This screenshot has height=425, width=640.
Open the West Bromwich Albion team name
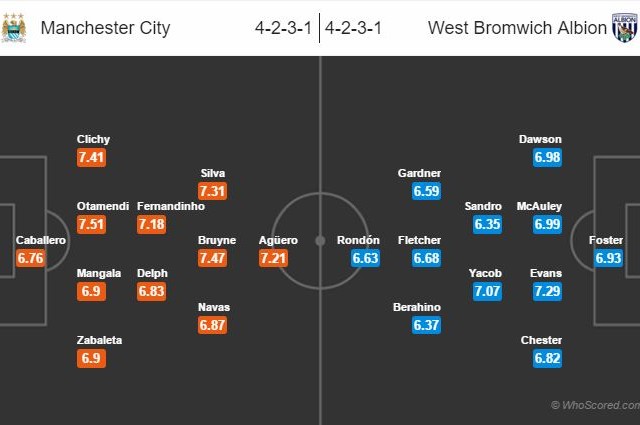click(x=517, y=27)
